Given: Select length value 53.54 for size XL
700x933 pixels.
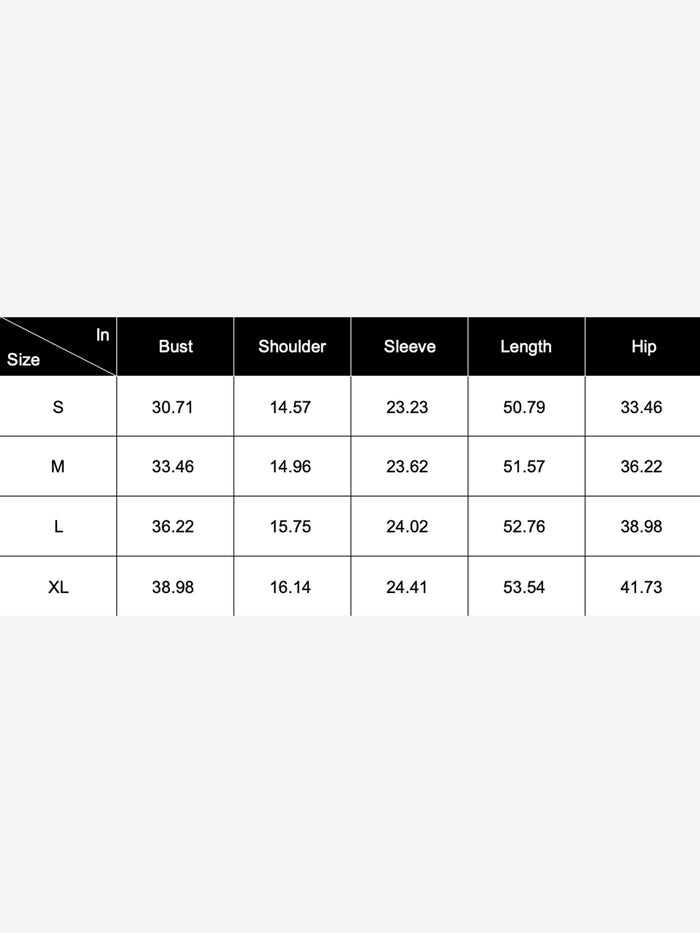Looking at the screenshot, I should (x=524, y=587).
